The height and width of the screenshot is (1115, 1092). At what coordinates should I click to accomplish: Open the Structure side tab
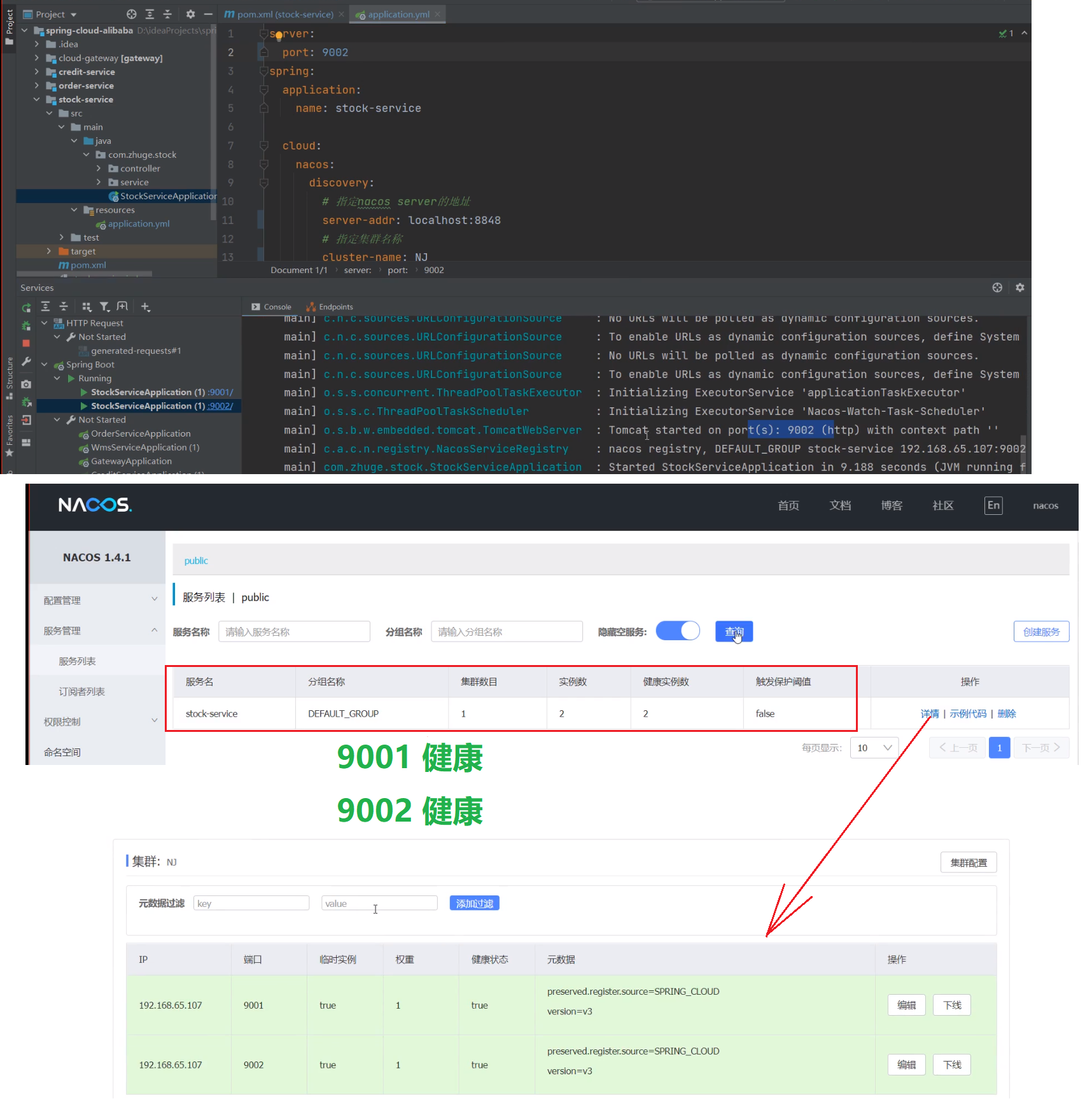[x=9, y=379]
